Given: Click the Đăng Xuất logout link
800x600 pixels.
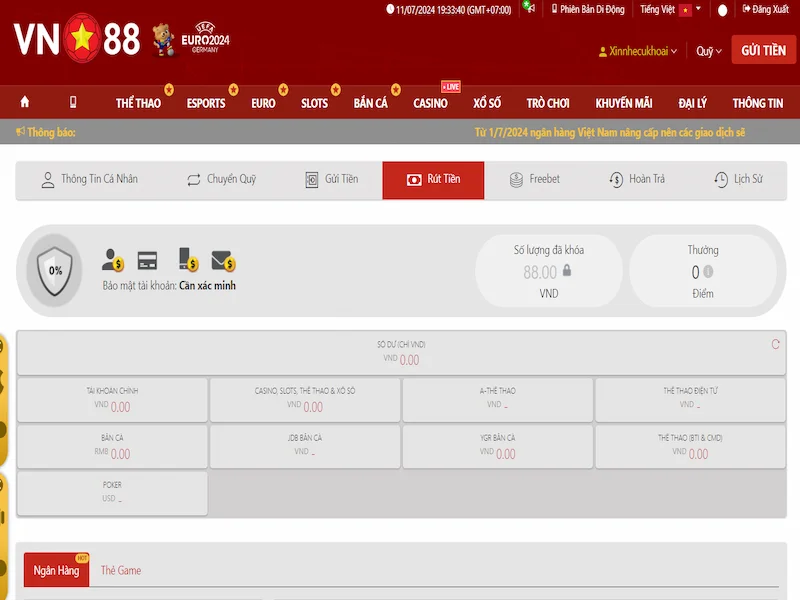Looking at the screenshot, I should coord(764,9).
